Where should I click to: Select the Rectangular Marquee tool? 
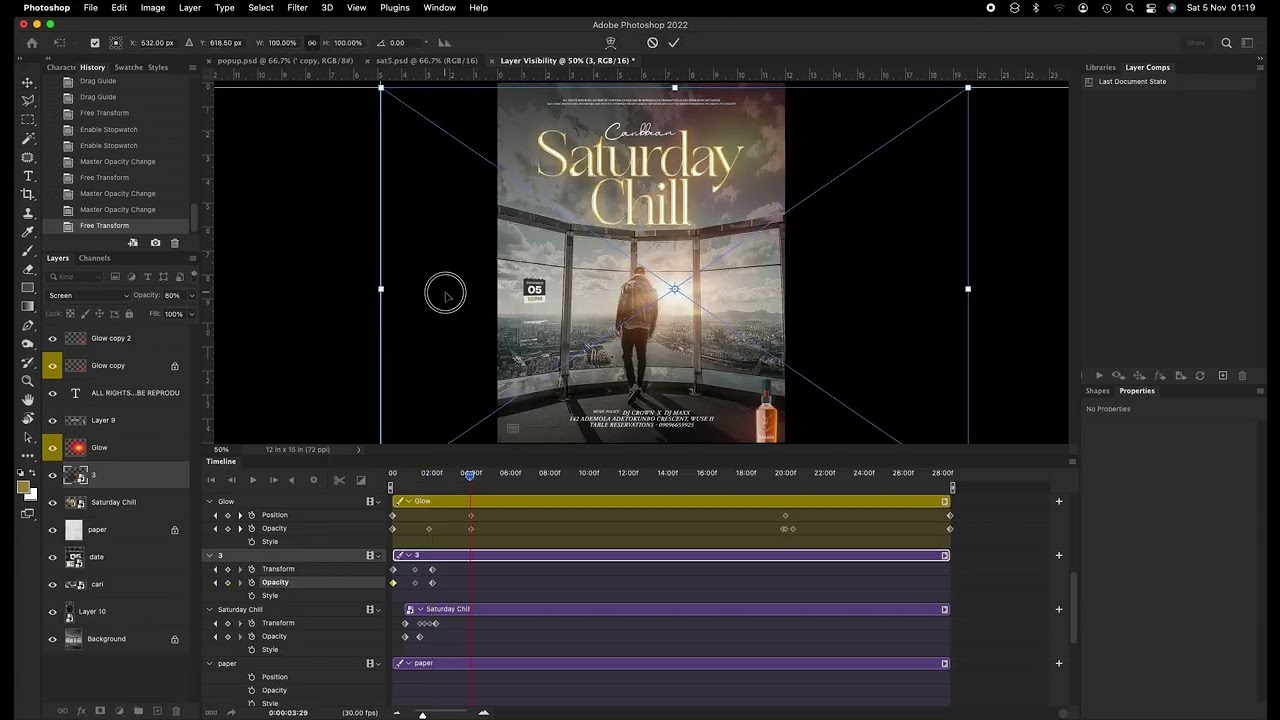pyautogui.click(x=28, y=119)
